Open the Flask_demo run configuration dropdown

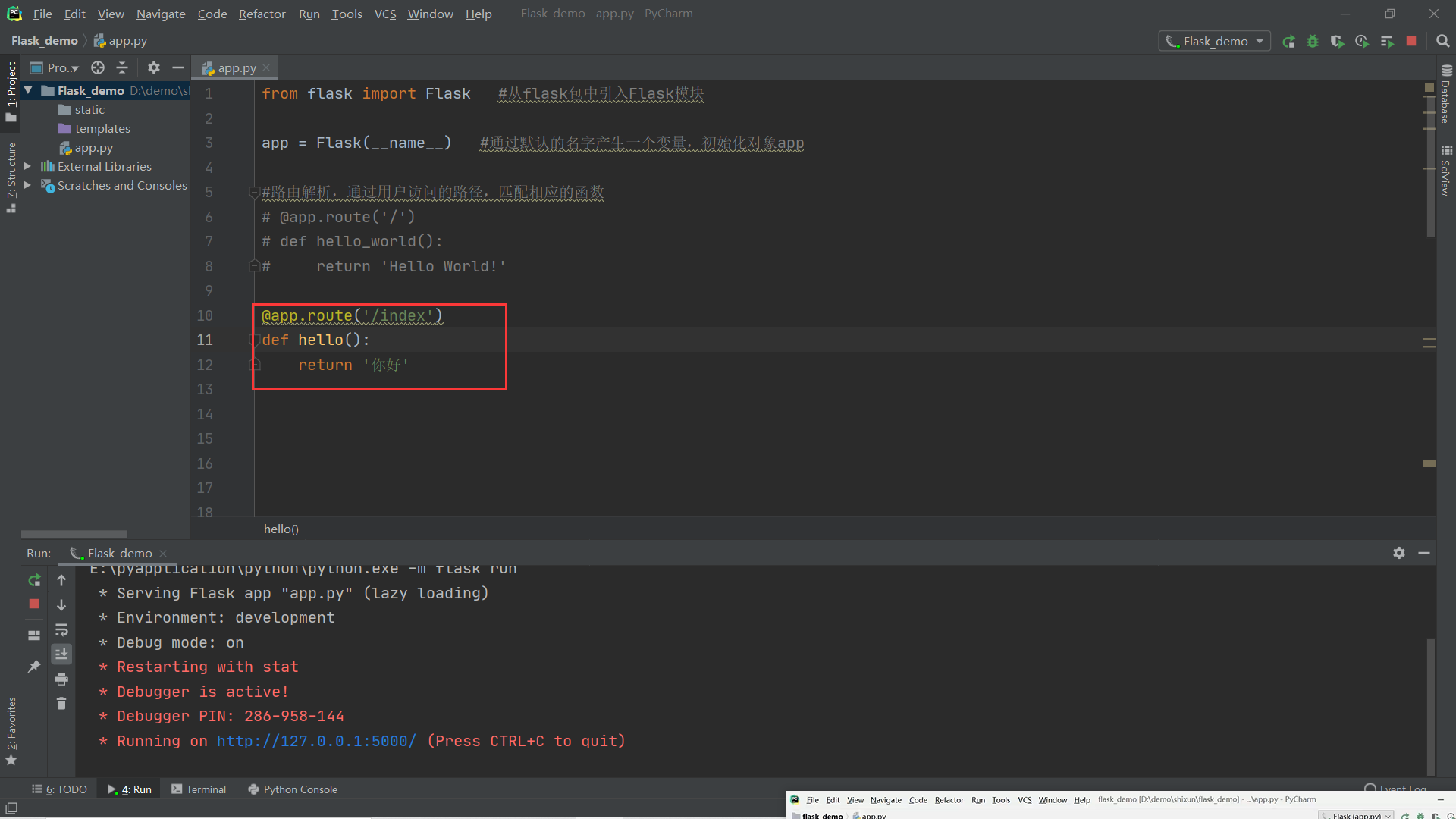1216,42
